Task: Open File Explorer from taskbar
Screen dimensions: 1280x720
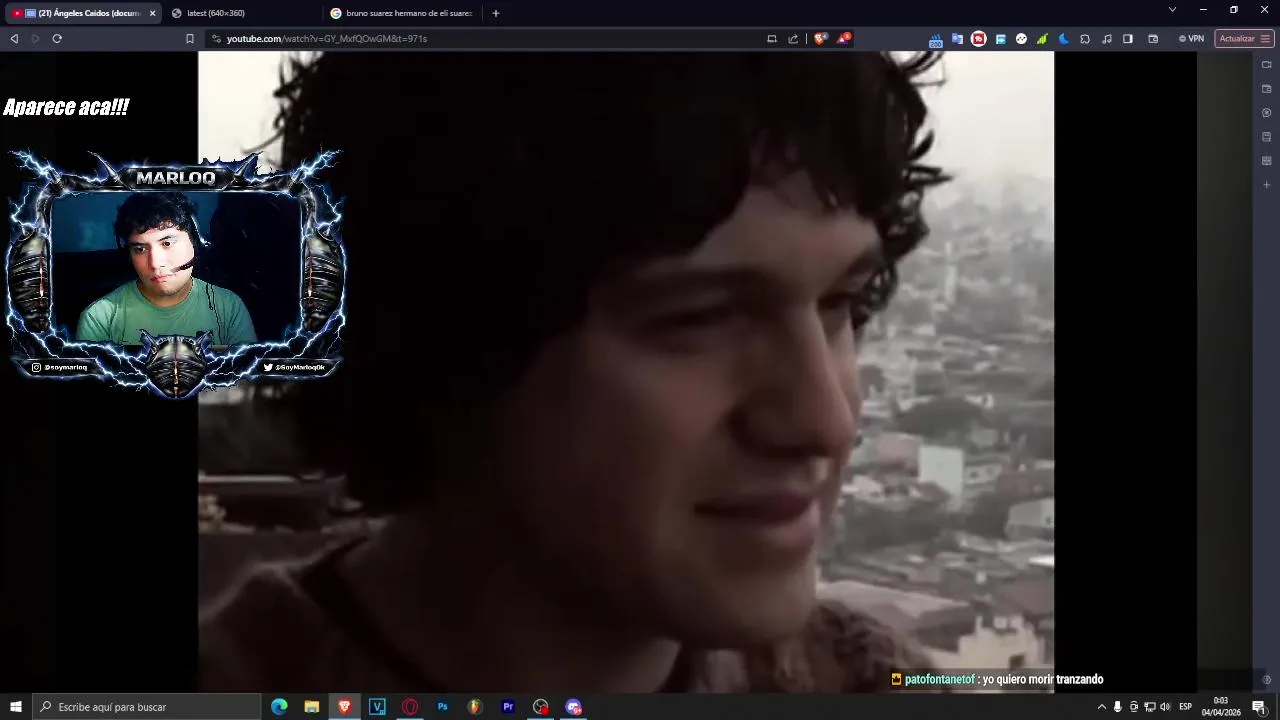Action: (x=312, y=707)
